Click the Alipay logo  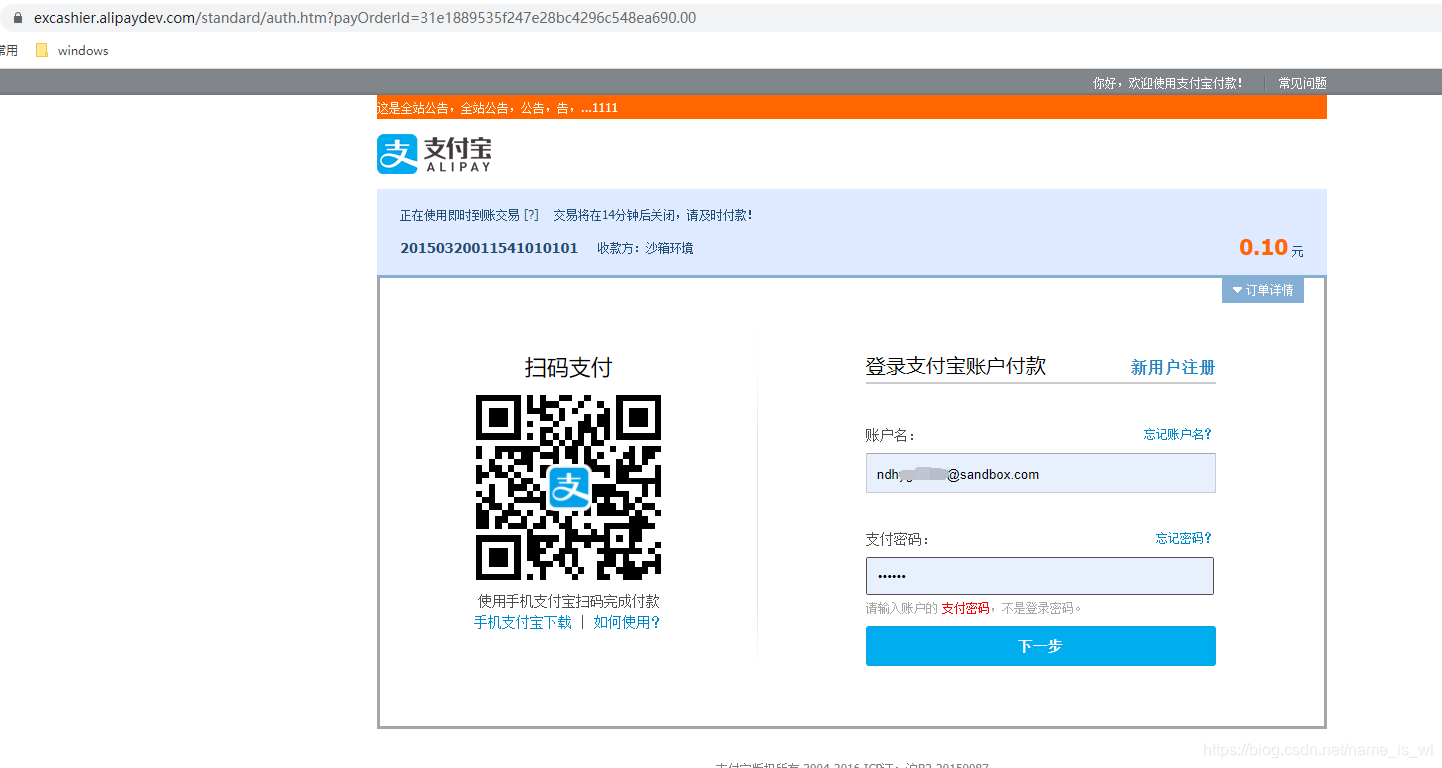click(x=434, y=154)
